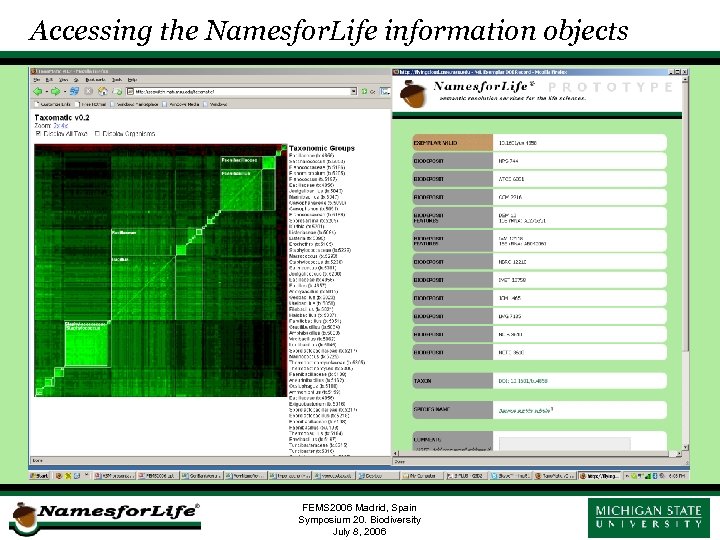The width and height of the screenshot is (720, 540).
Task: Click the system tray clock
Action: [679, 476]
